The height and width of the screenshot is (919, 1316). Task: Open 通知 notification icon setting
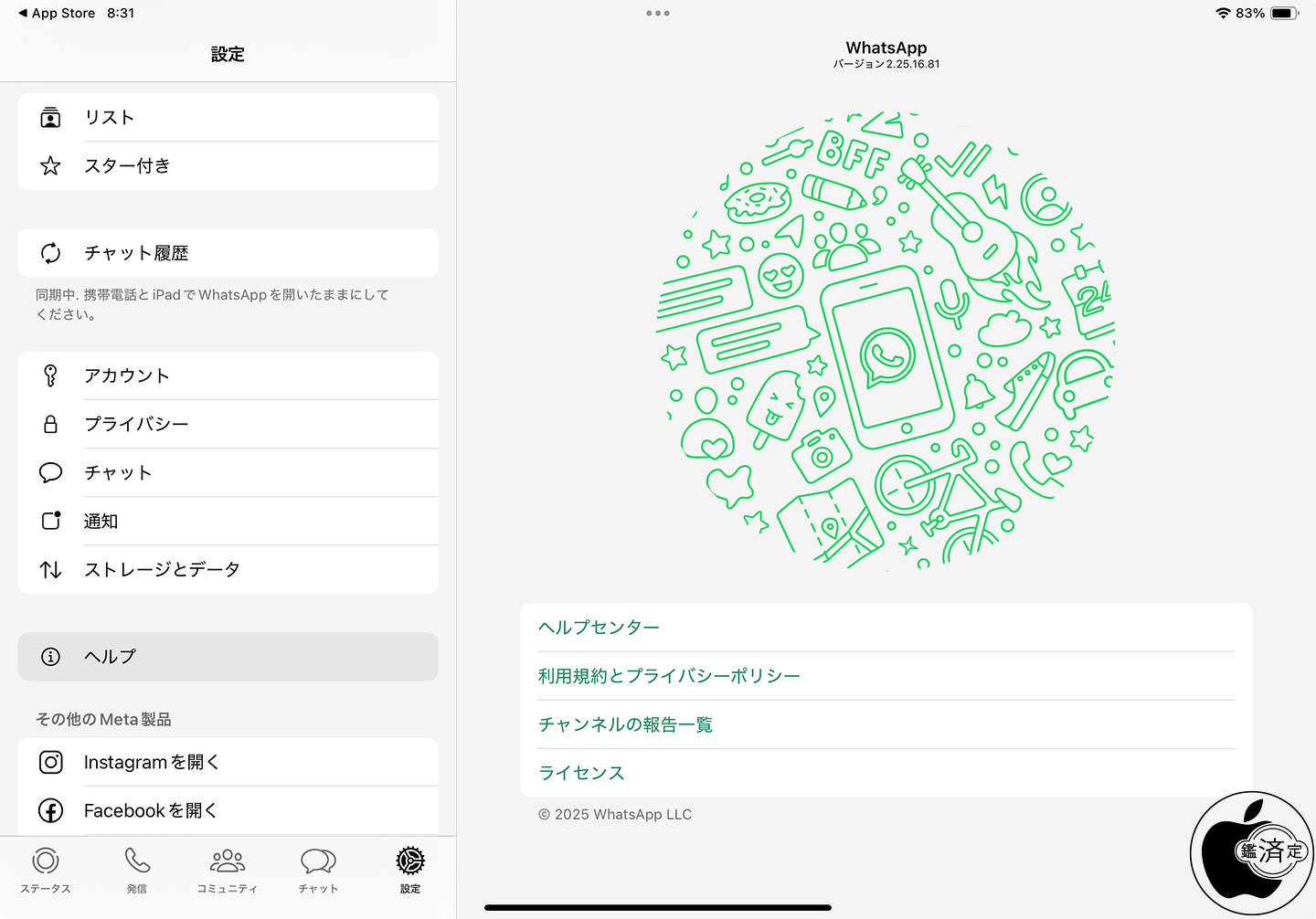coord(51,521)
